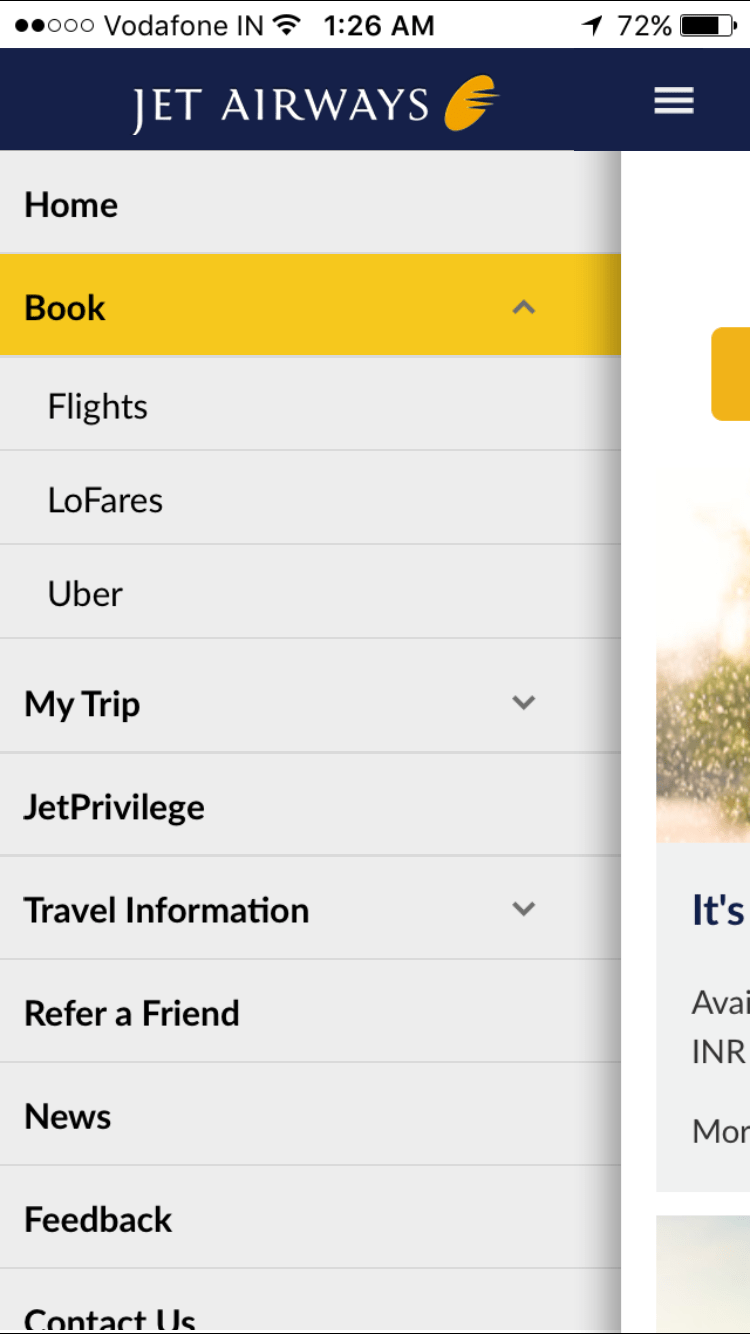Expand the Travel Information section
Image resolution: width=750 pixels, height=1334 pixels.
pos(523,910)
